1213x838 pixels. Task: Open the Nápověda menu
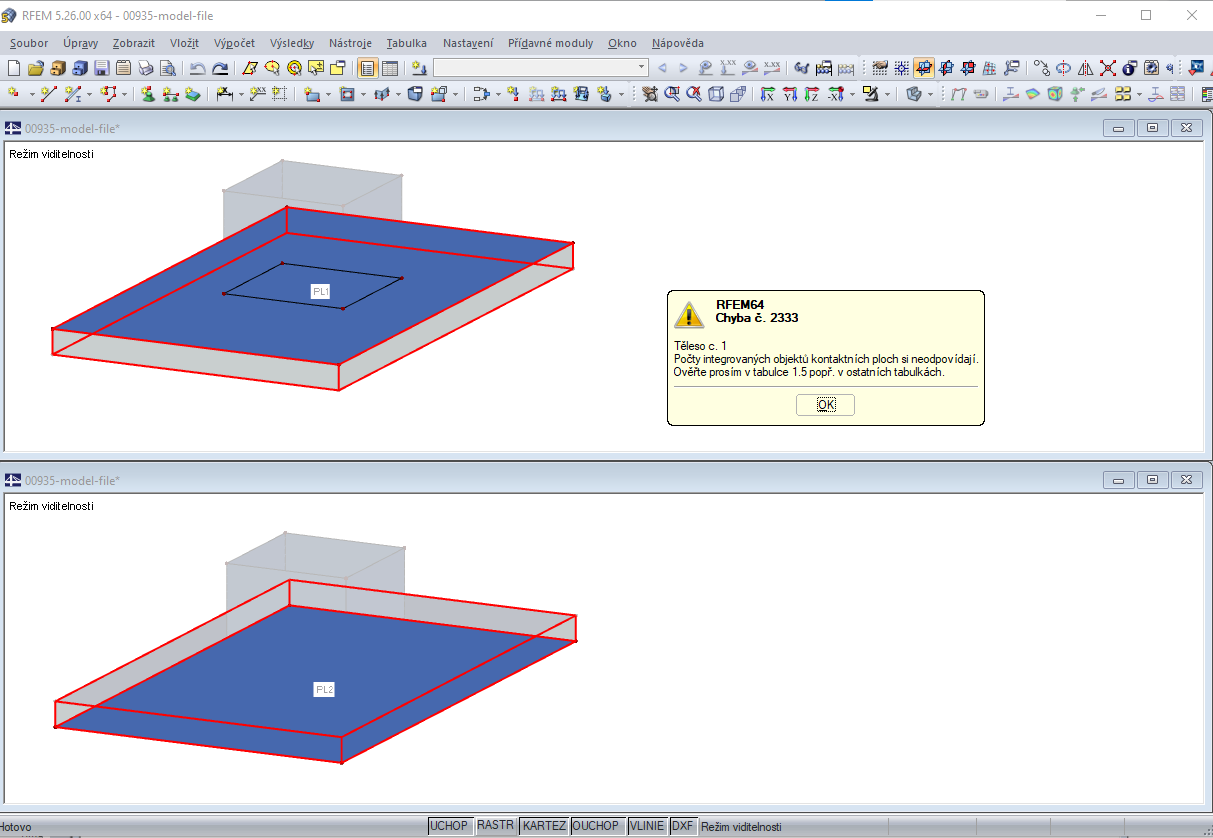[x=677, y=43]
